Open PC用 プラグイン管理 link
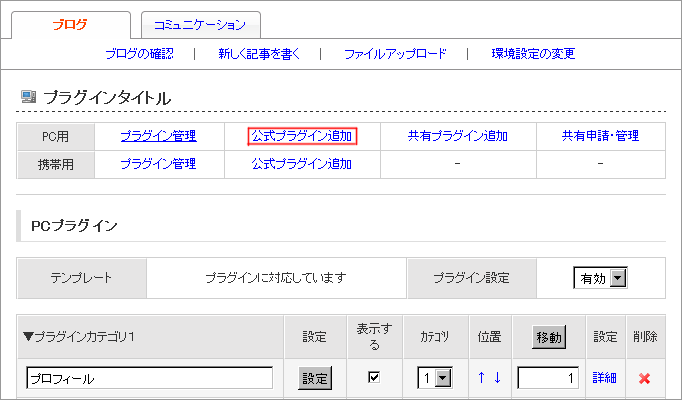 (158, 136)
